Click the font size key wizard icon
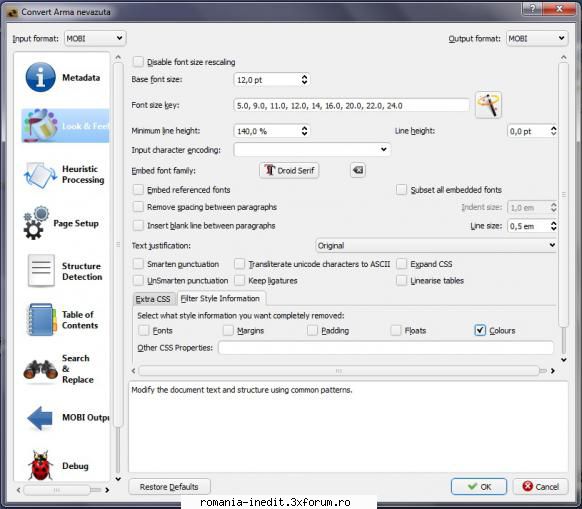This screenshot has width=582, height=509. (x=488, y=105)
